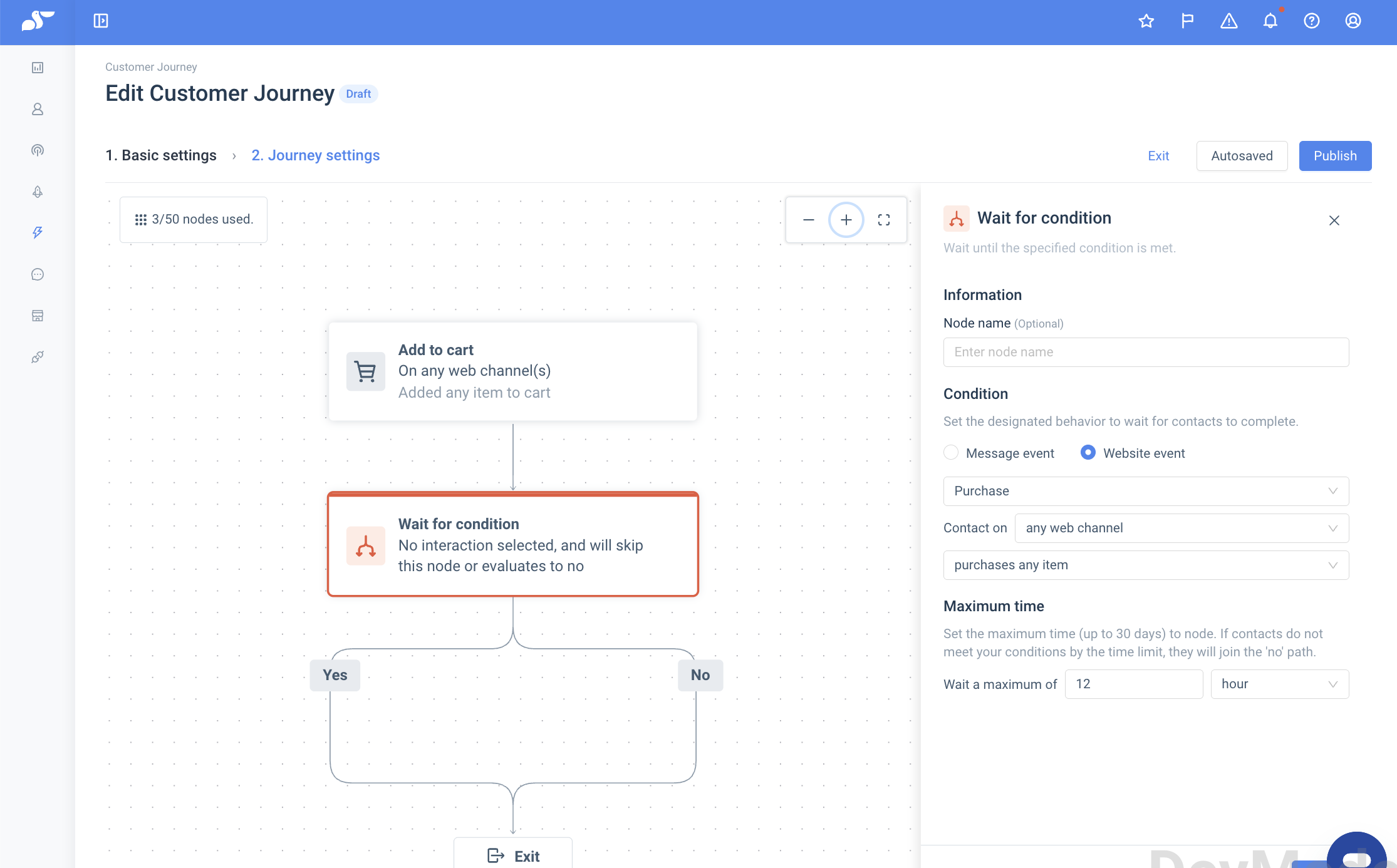Screen dimensions: 1397x868
Task: Click the 3/50 nodes used text
Action: (x=202, y=219)
